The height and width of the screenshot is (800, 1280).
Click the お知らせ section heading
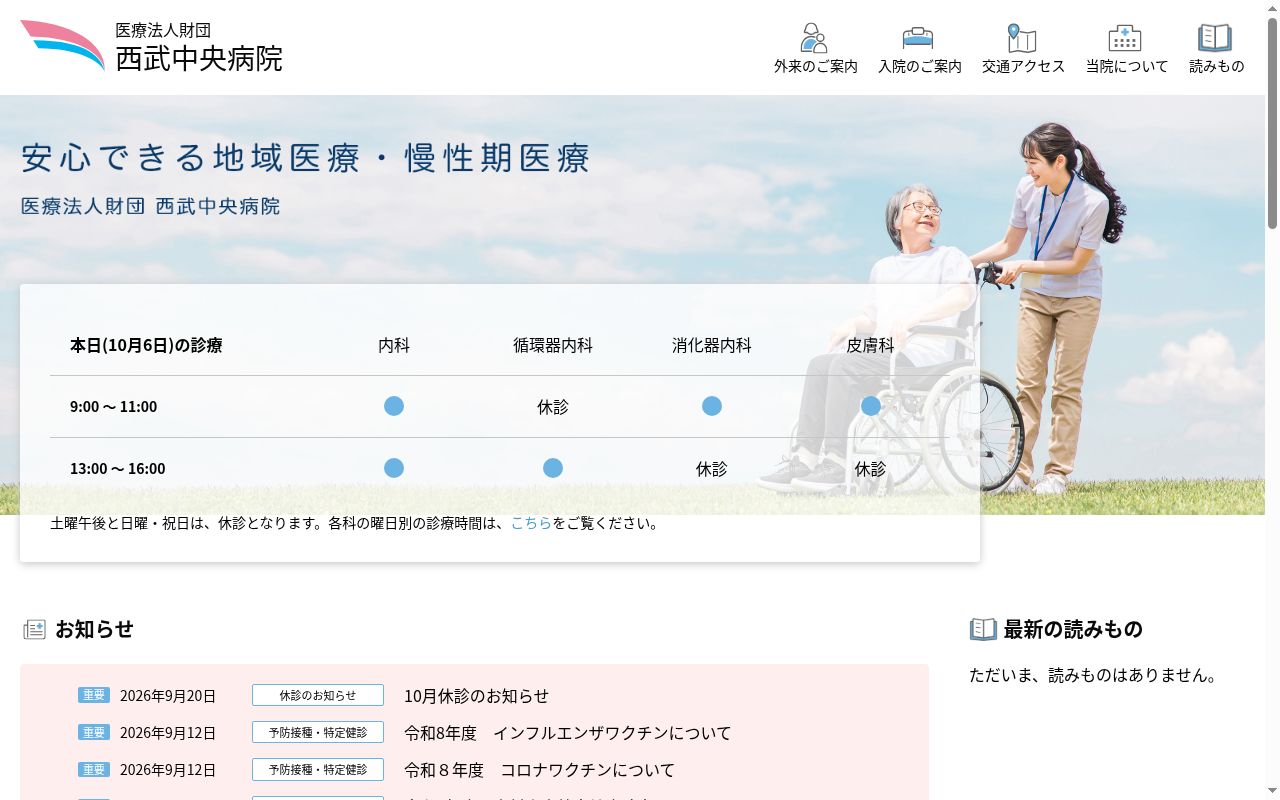pyautogui.click(x=94, y=629)
